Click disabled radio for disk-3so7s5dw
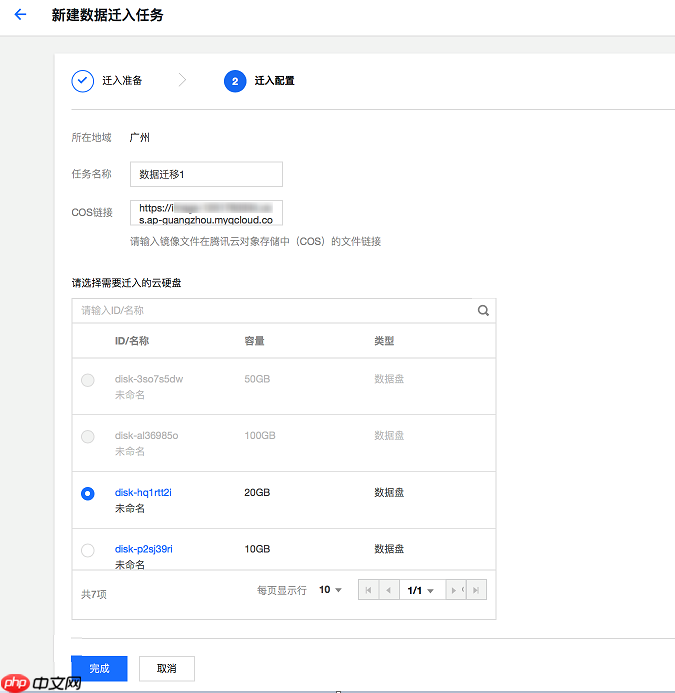The width and height of the screenshot is (675, 693). click(88, 380)
